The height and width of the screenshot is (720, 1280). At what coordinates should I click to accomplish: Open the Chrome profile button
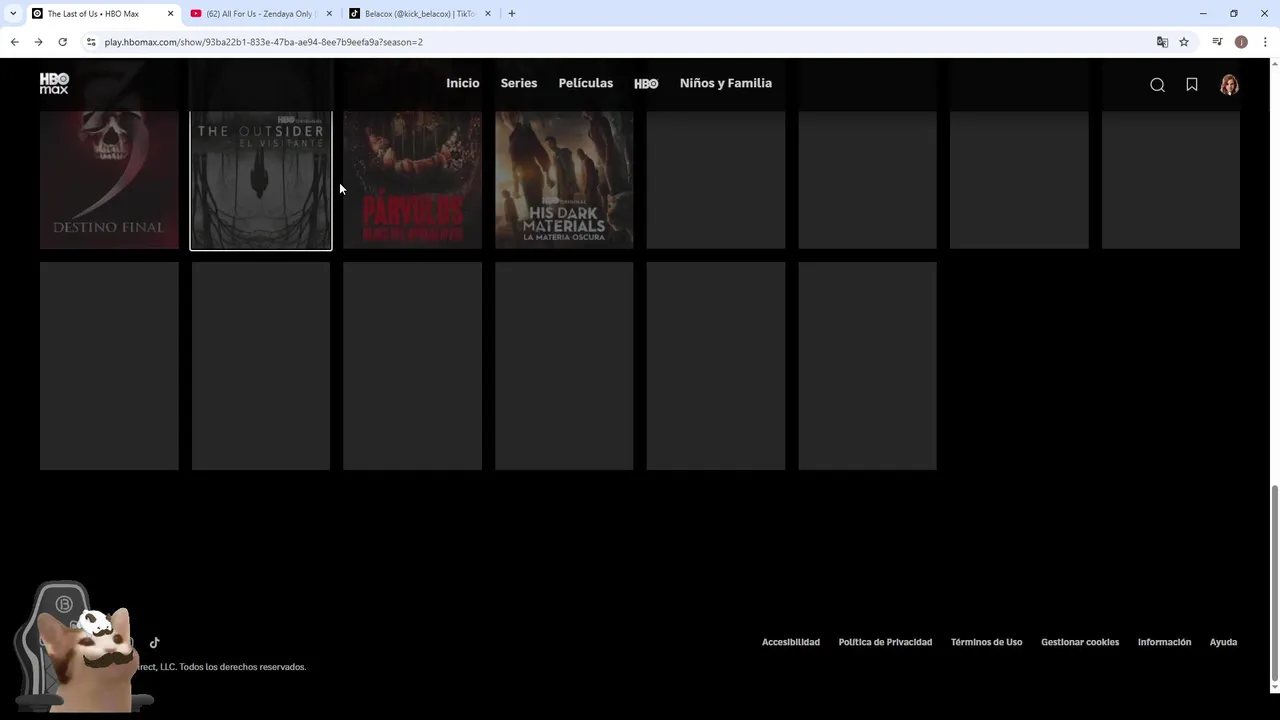tap(1241, 42)
